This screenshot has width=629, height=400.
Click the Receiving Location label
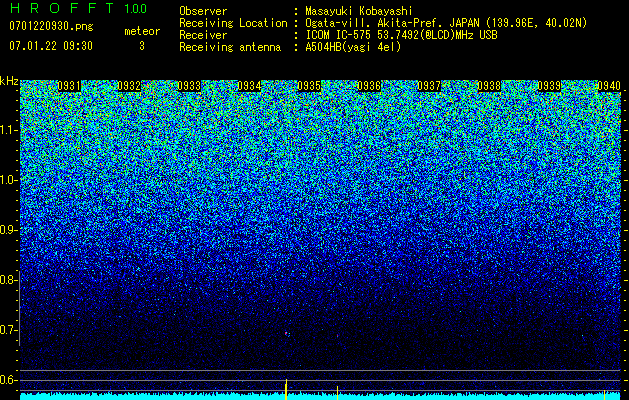(233, 23)
